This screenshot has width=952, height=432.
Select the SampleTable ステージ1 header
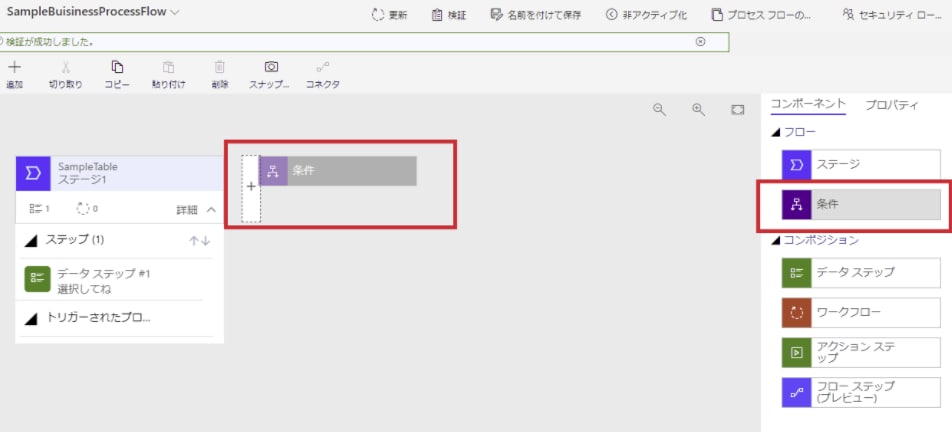(x=120, y=174)
